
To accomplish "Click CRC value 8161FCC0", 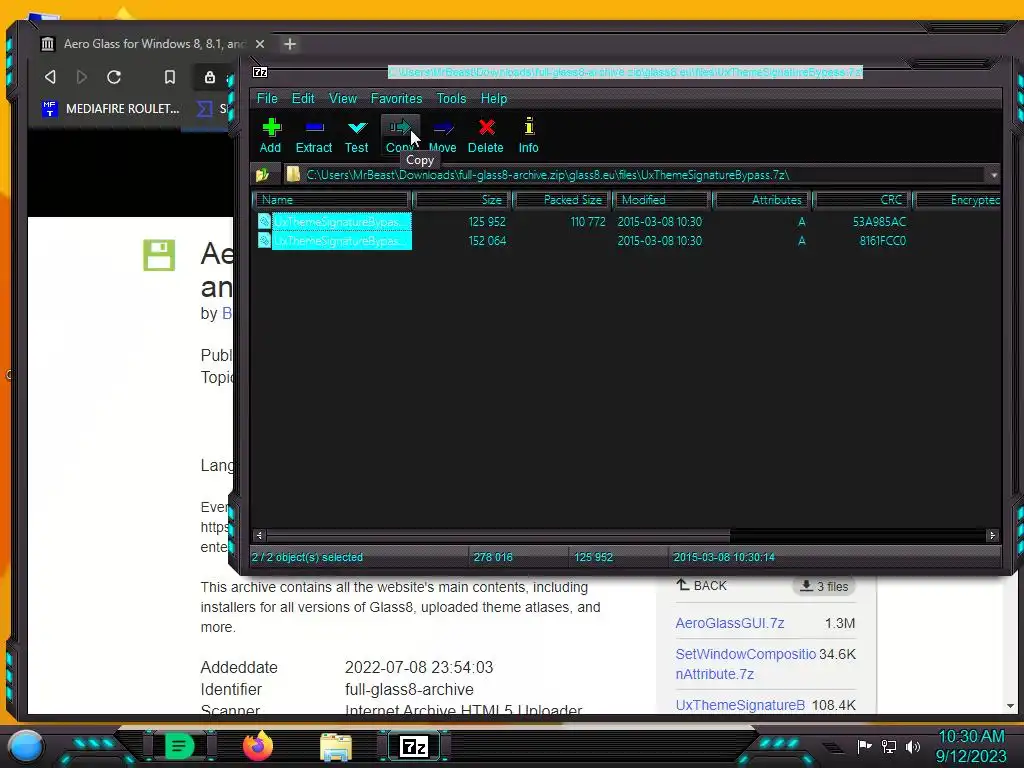I will (882, 241).
